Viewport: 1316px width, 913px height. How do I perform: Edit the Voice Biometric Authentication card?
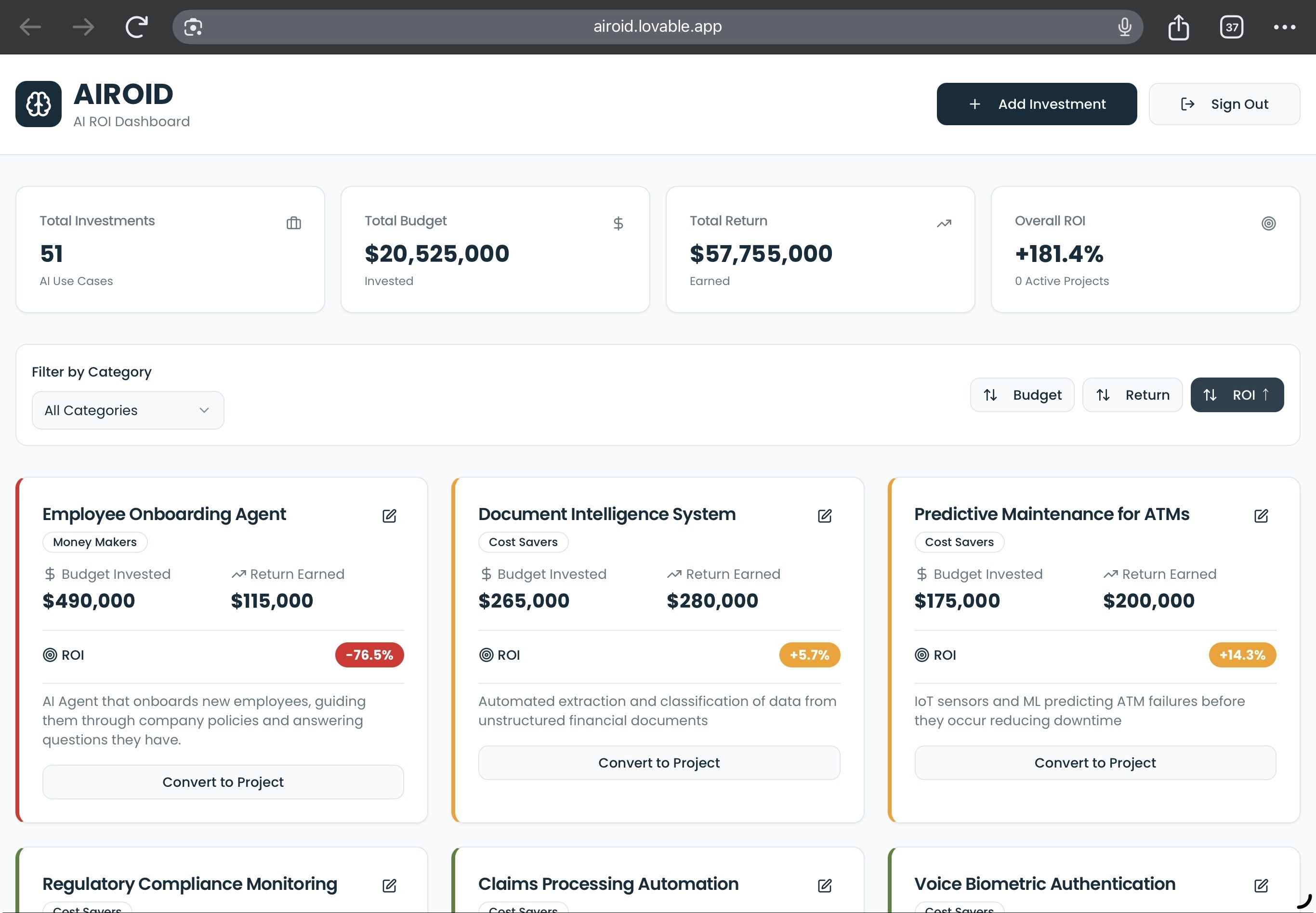(1261, 886)
